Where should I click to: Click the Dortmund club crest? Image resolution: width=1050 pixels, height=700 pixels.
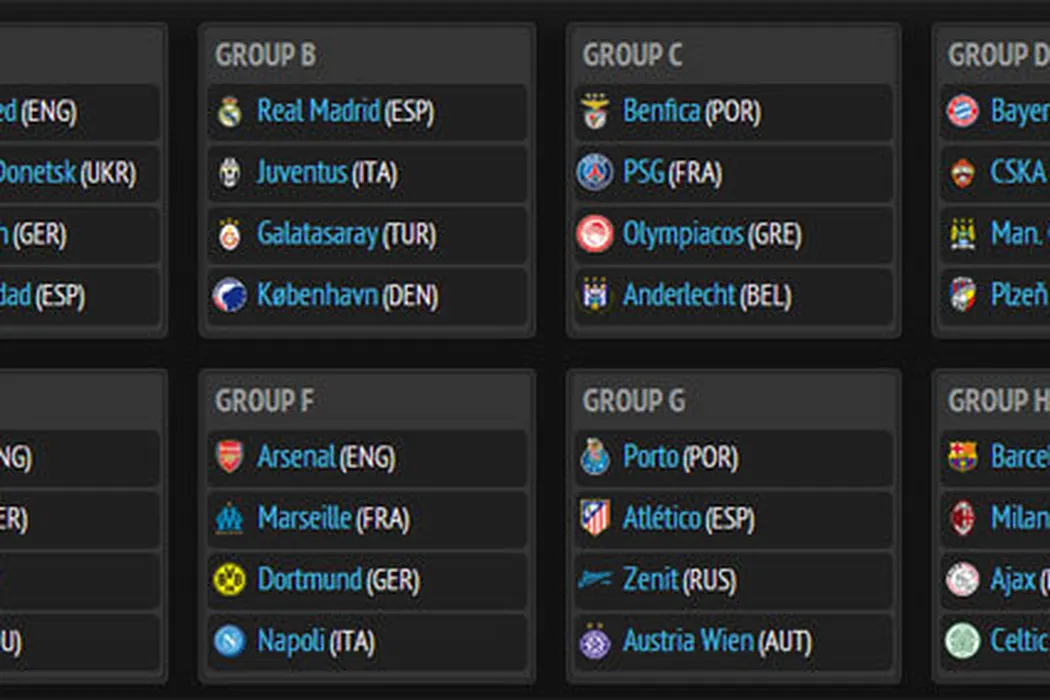(x=230, y=580)
